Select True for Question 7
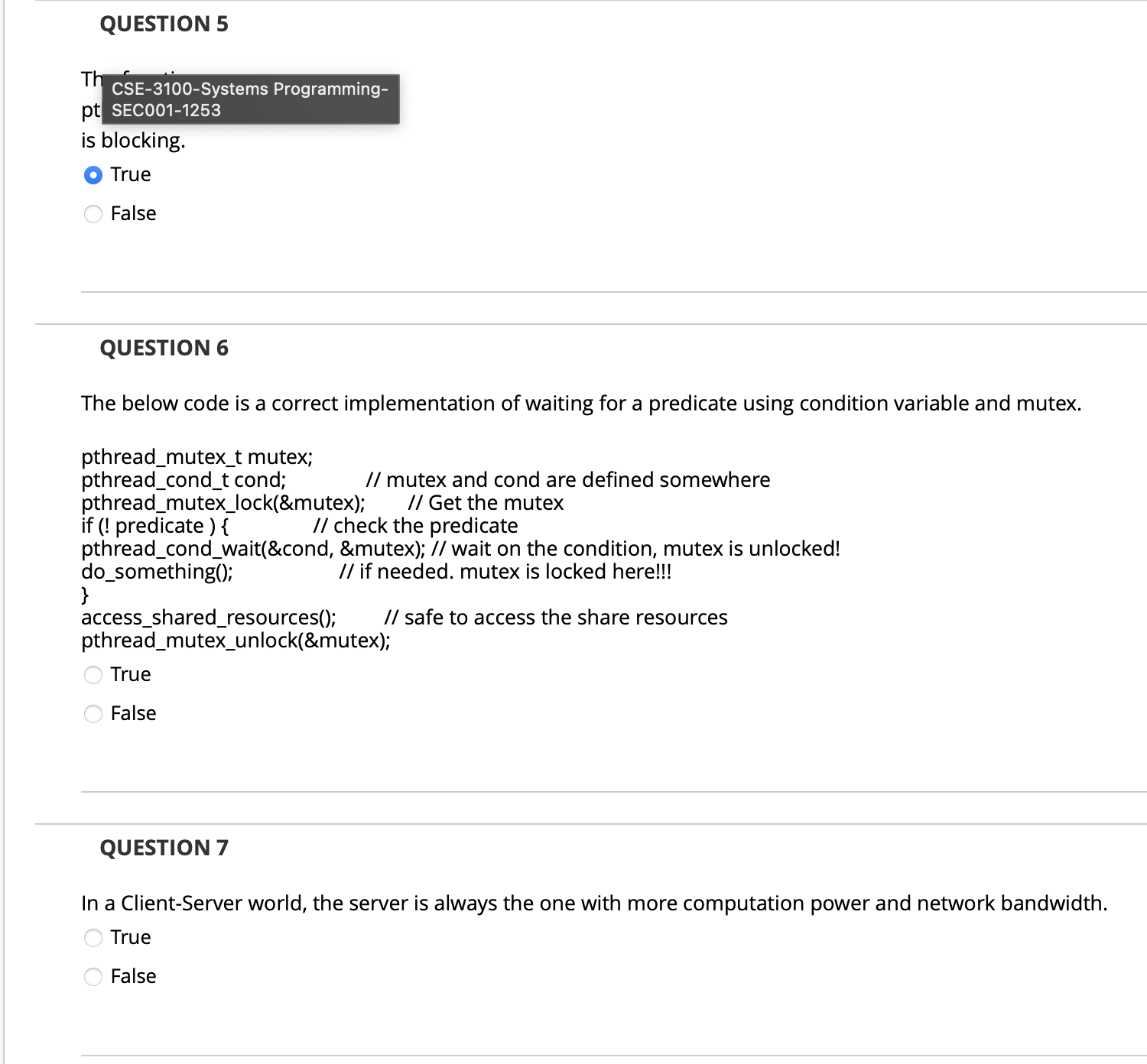This screenshot has width=1147, height=1064. pos(93,937)
